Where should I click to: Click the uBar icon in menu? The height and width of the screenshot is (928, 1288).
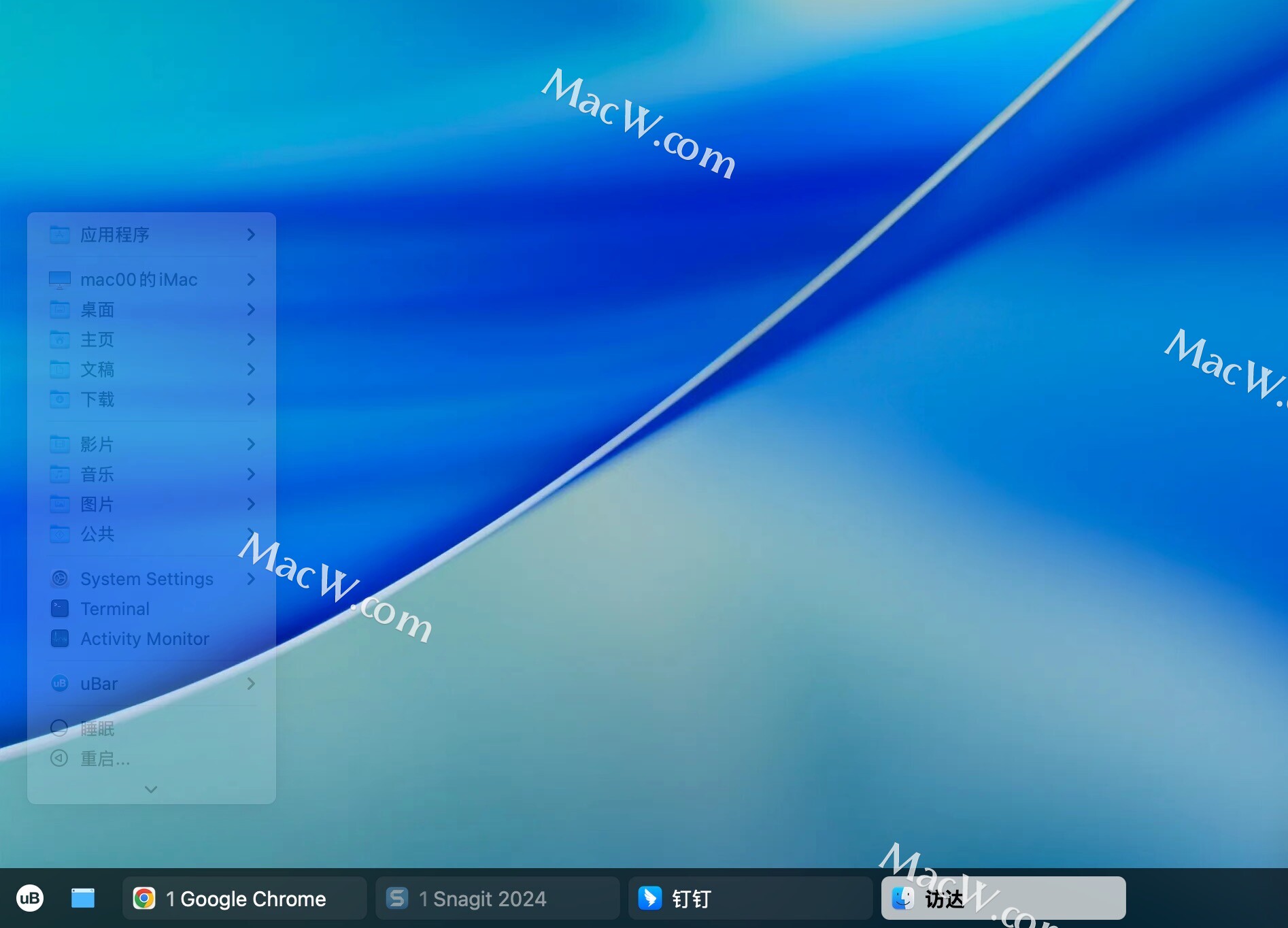[60, 684]
